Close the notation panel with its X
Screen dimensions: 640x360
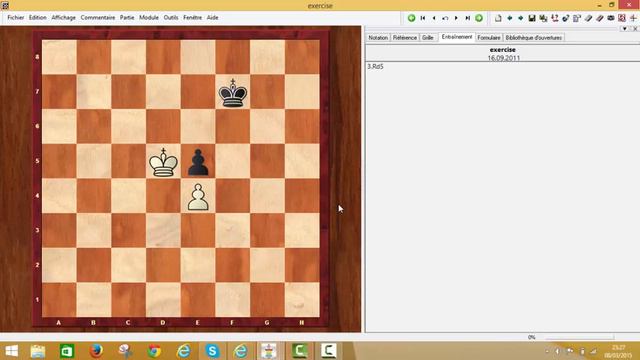(x=635, y=29)
